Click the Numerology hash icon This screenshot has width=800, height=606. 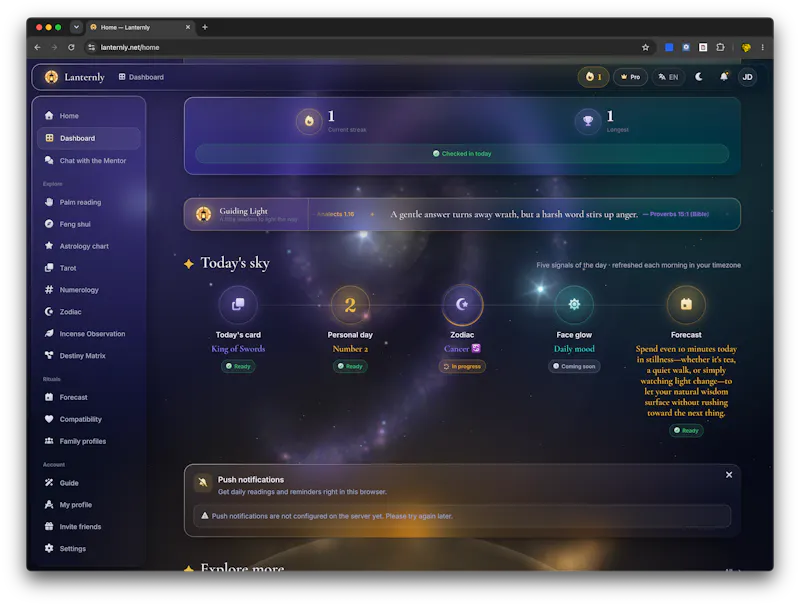click(49, 290)
